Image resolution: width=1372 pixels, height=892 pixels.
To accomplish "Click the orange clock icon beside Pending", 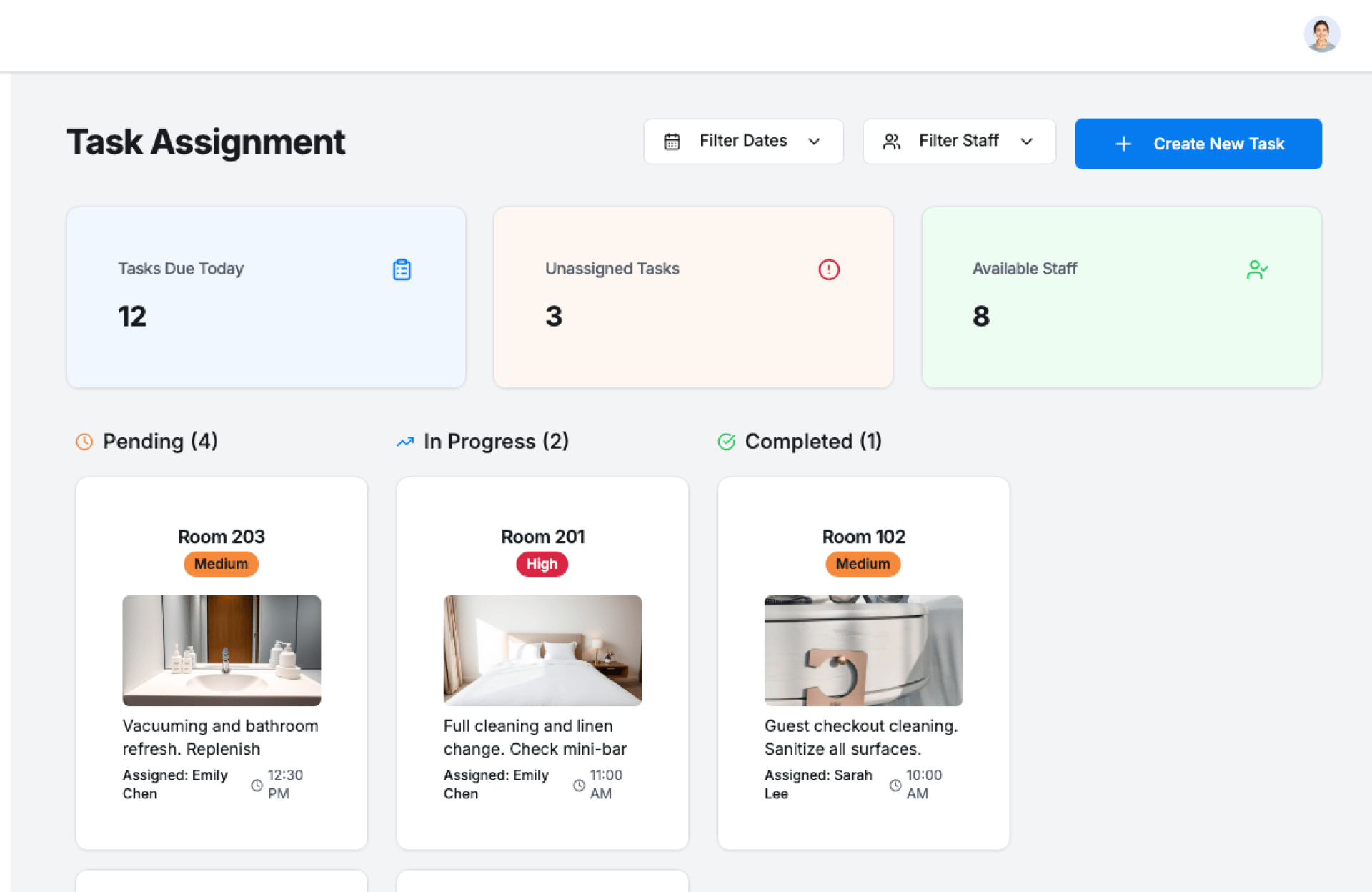I will click(x=84, y=442).
